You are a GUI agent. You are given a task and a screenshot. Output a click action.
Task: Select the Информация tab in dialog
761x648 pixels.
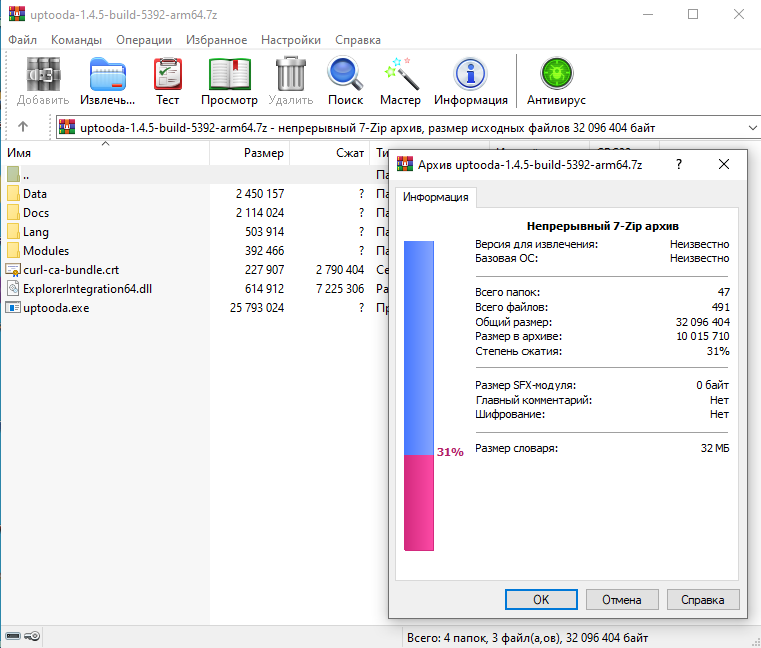pyautogui.click(x=435, y=197)
